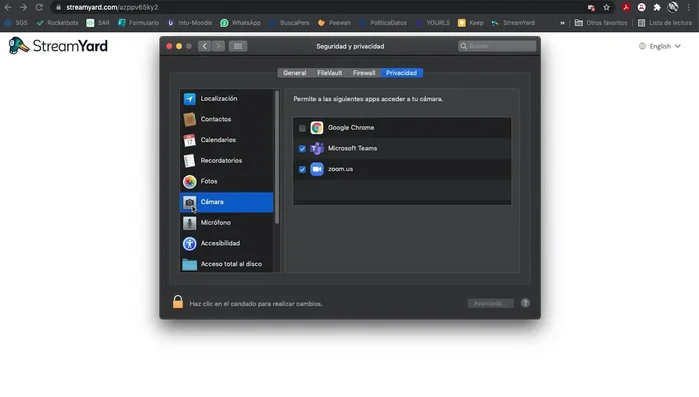Open the help question mark button
Viewport: 699px width, 397px height.
click(x=525, y=303)
